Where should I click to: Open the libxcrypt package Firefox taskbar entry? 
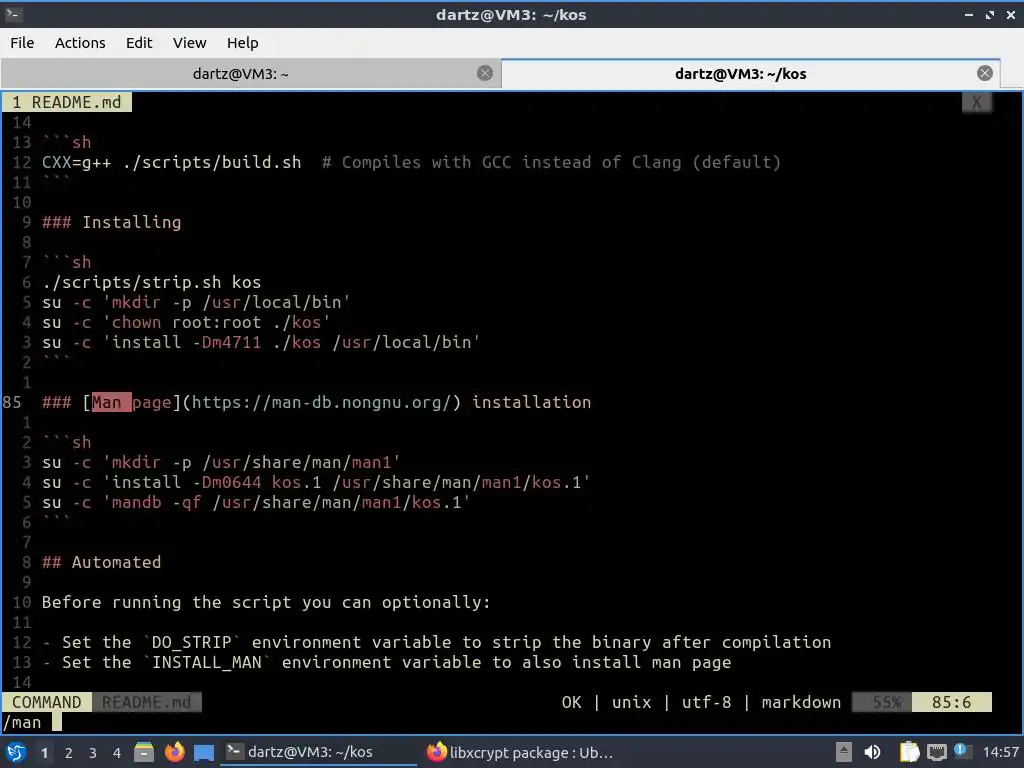519,752
